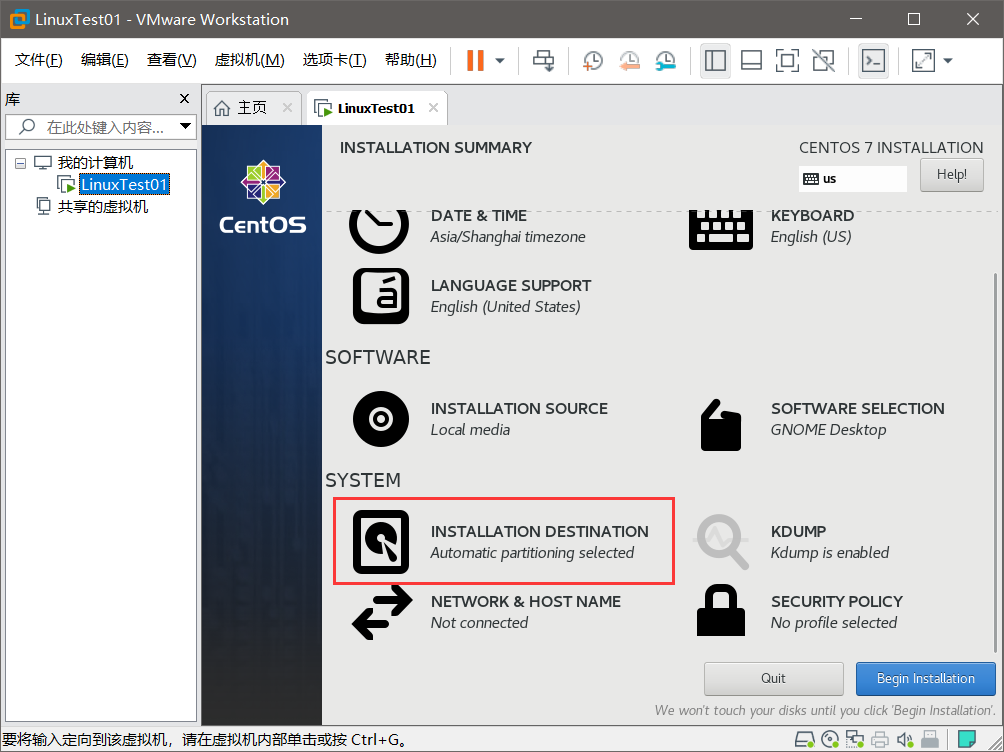
Task: Toggle Unity mode crossed-out icon
Action: click(823, 61)
